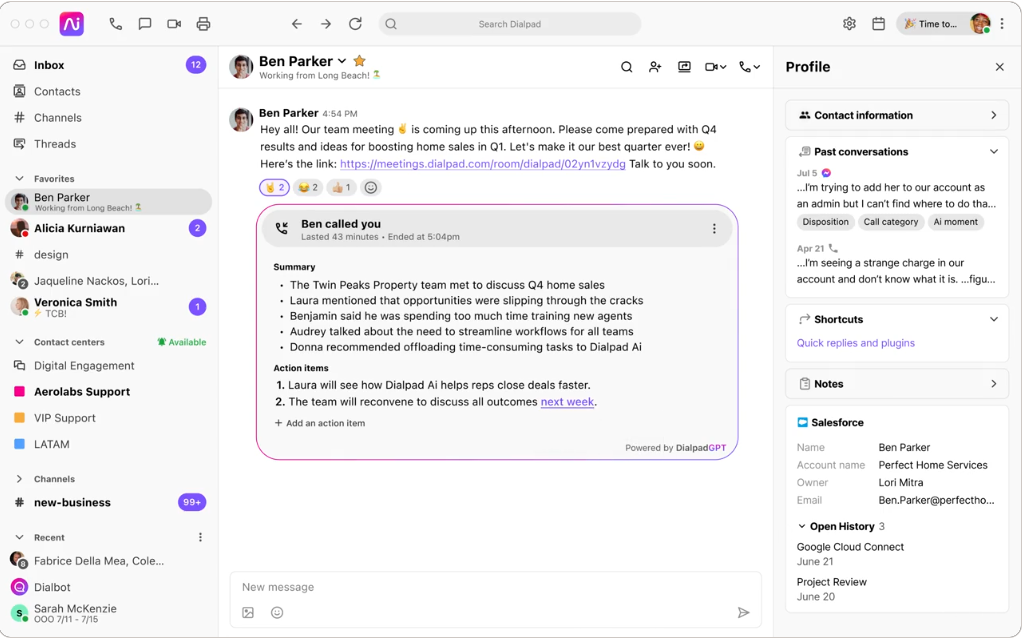The height and width of the screenshot is (643, 1023).
Task: Open the video camera icon in top bar
Action: 174,24
